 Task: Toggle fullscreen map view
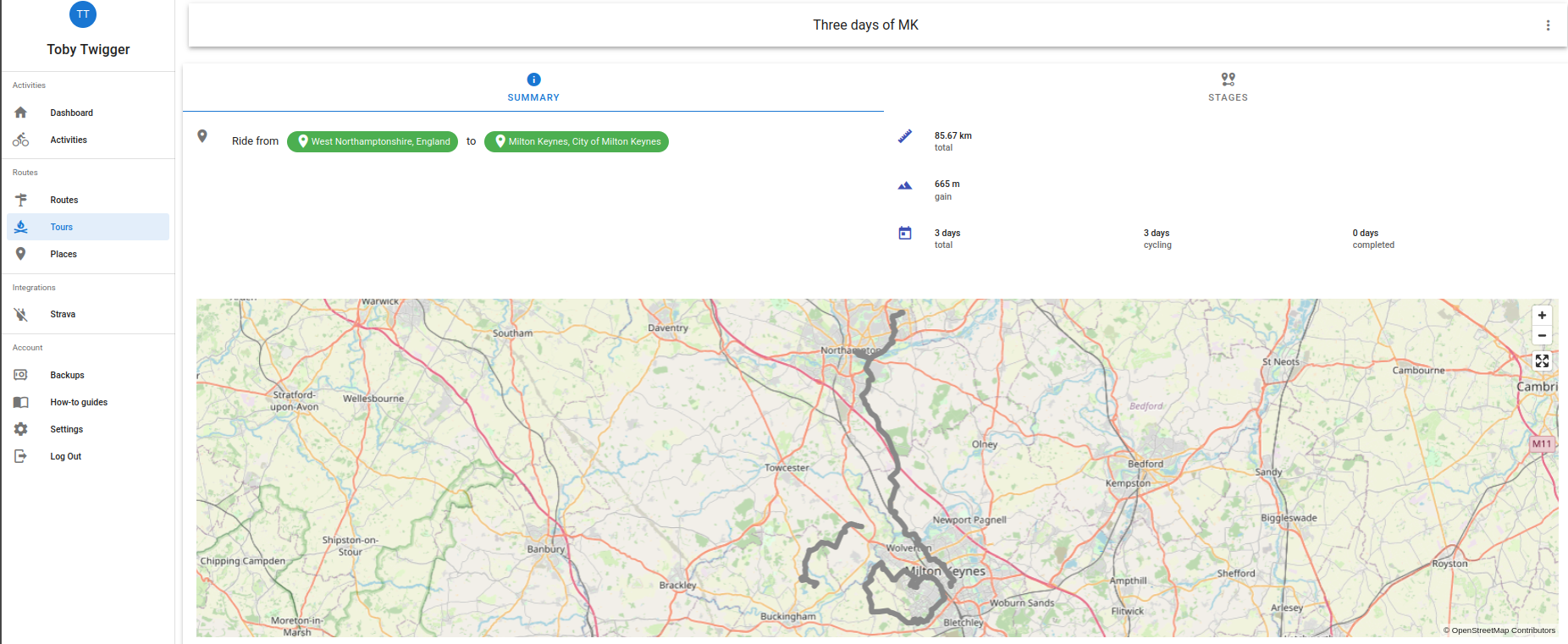tap(1542, 361)
